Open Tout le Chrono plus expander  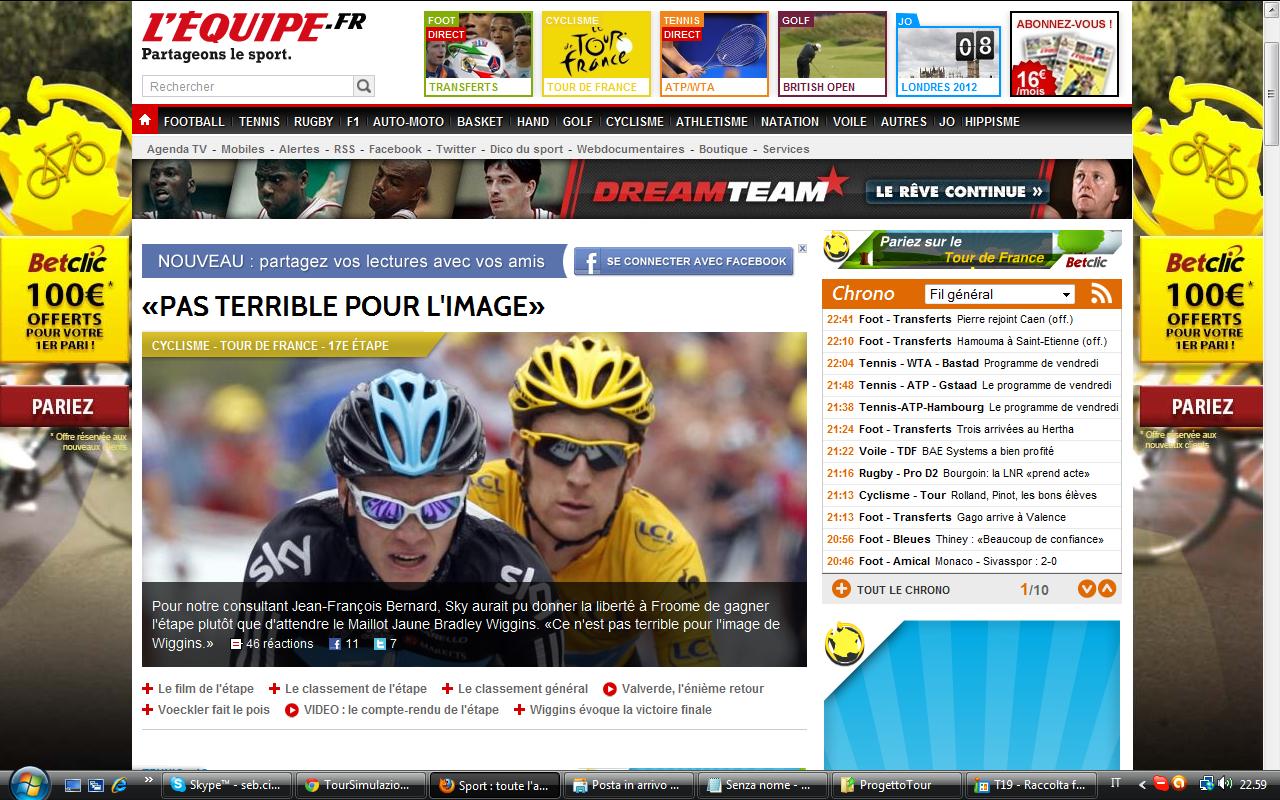(841, 589)
